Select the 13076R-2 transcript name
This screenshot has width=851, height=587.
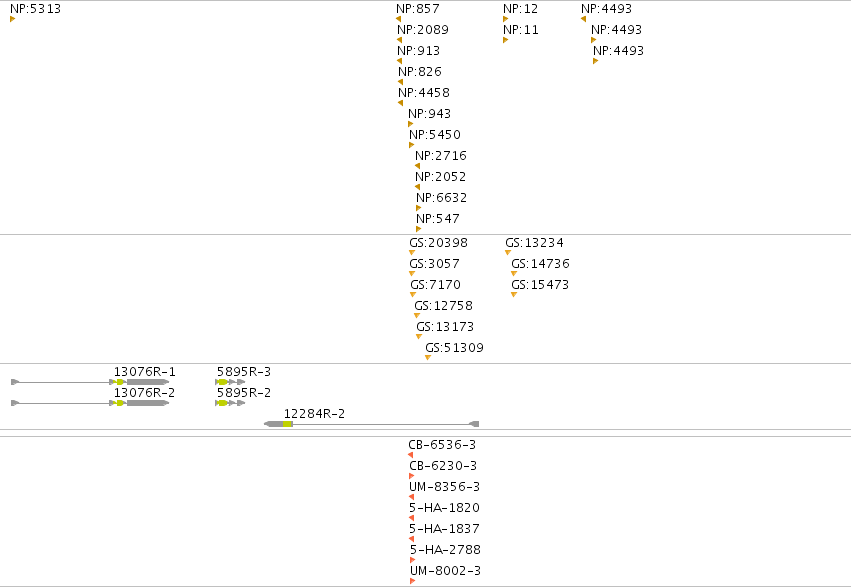click(144, 393)
